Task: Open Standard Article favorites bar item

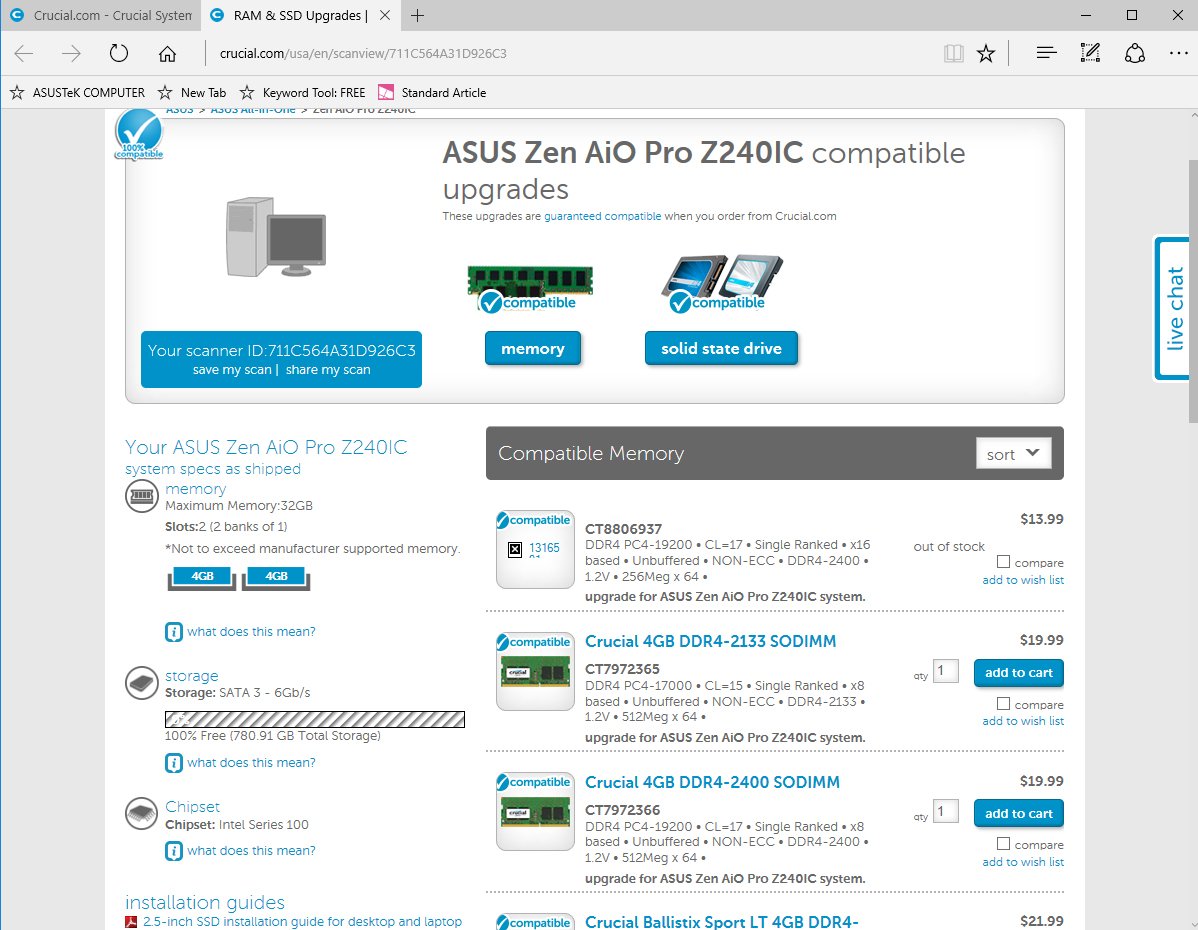Action: 432,92
